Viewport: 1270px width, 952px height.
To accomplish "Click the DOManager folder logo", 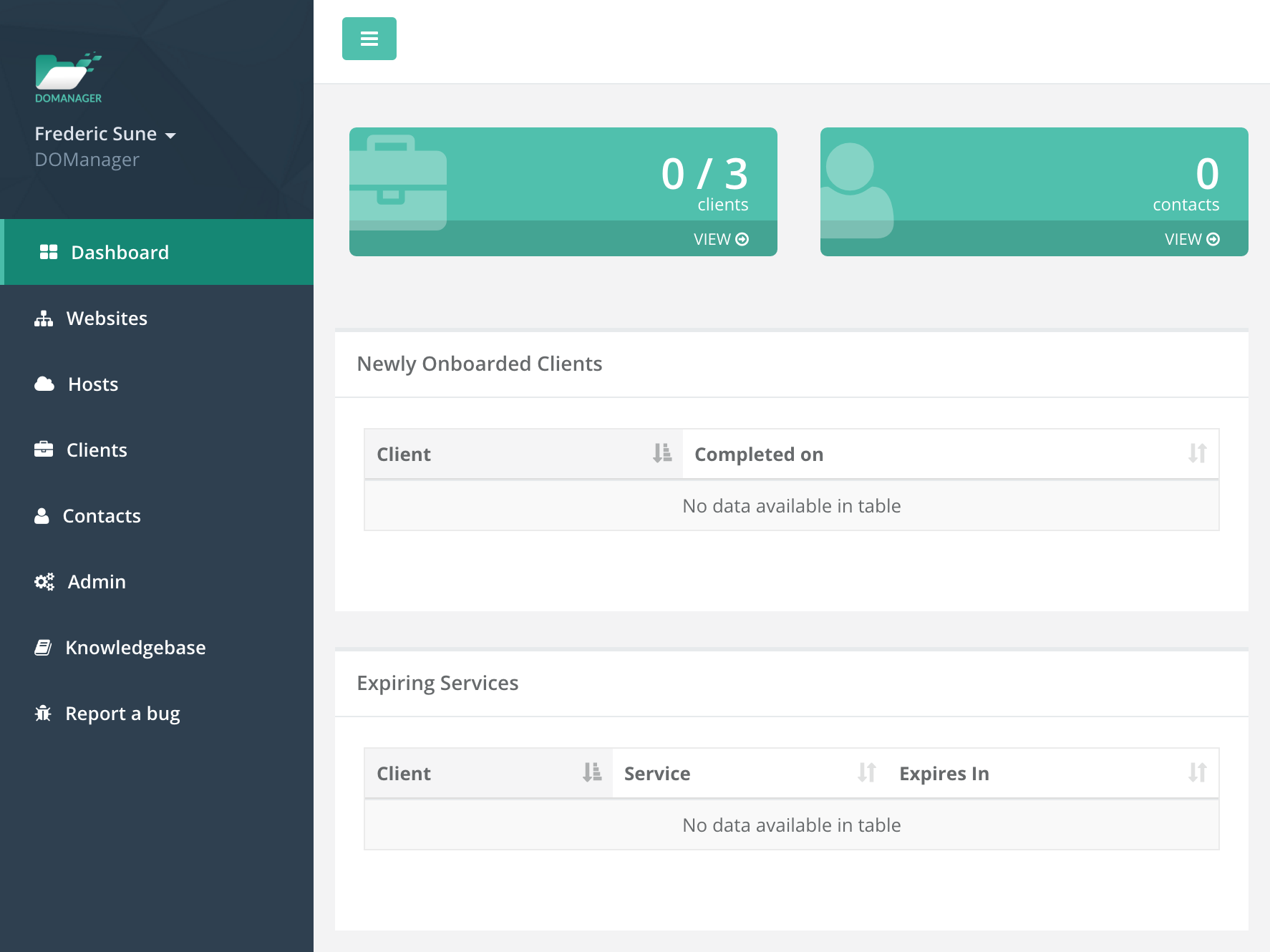I will (x=69, y=77).
